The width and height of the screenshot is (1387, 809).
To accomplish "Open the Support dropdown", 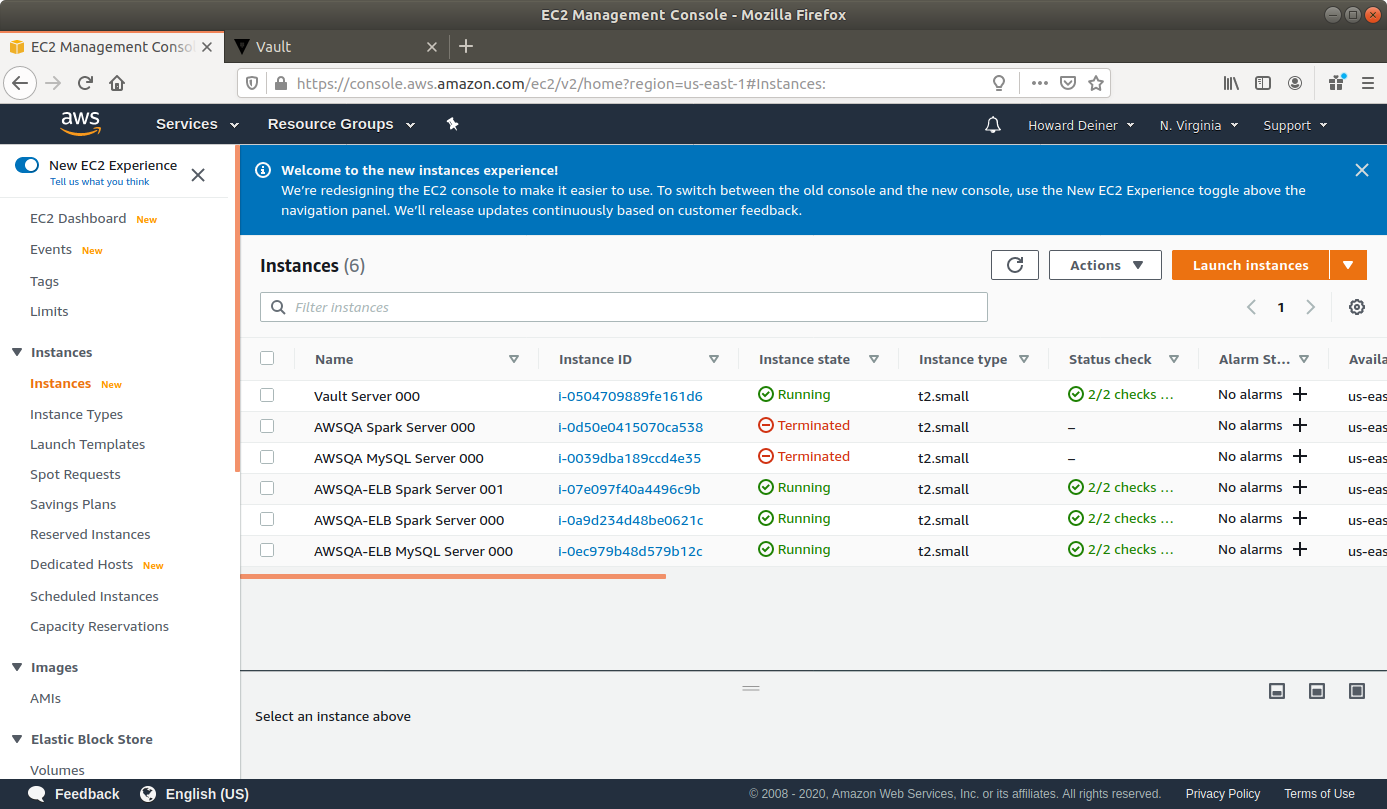I will (x=1295, y=125).
